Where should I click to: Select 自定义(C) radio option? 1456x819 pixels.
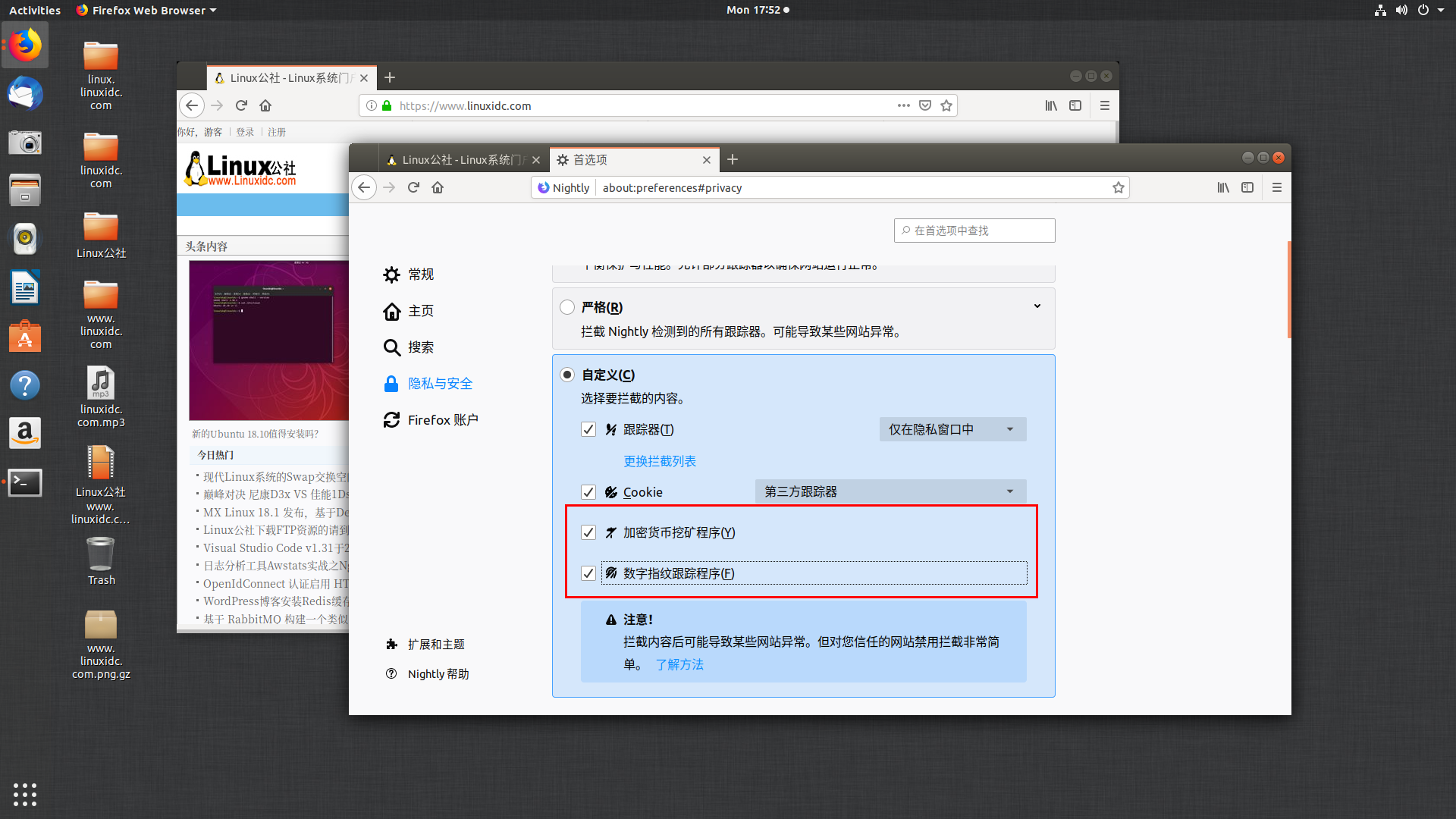[567, 375]
